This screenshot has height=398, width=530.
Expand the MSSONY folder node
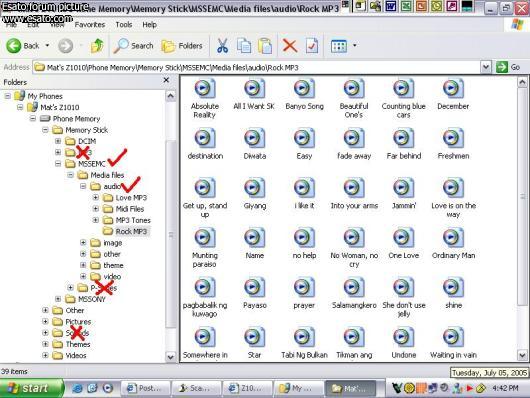58,299
